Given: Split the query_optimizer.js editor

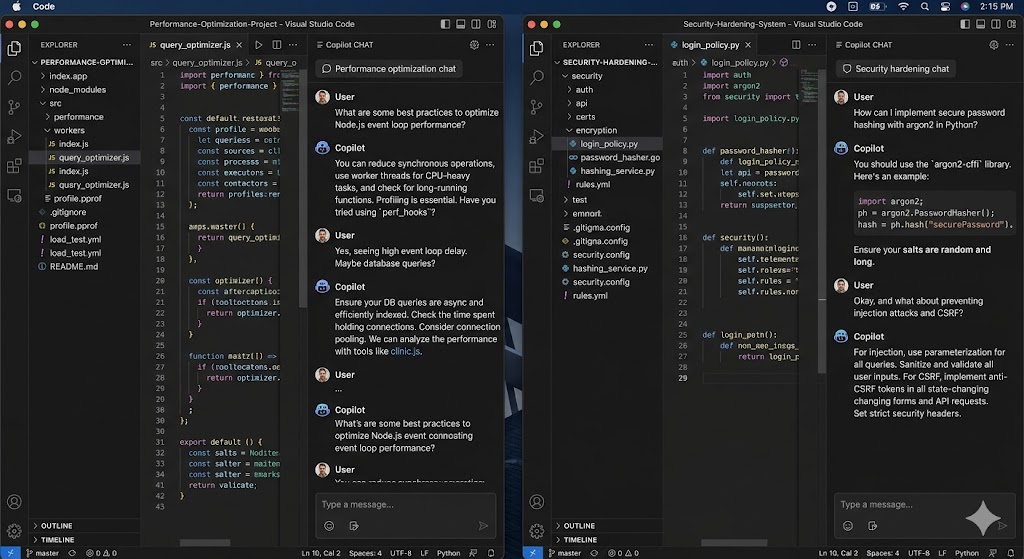Looking at the screenshot, I should coord(277,45).
